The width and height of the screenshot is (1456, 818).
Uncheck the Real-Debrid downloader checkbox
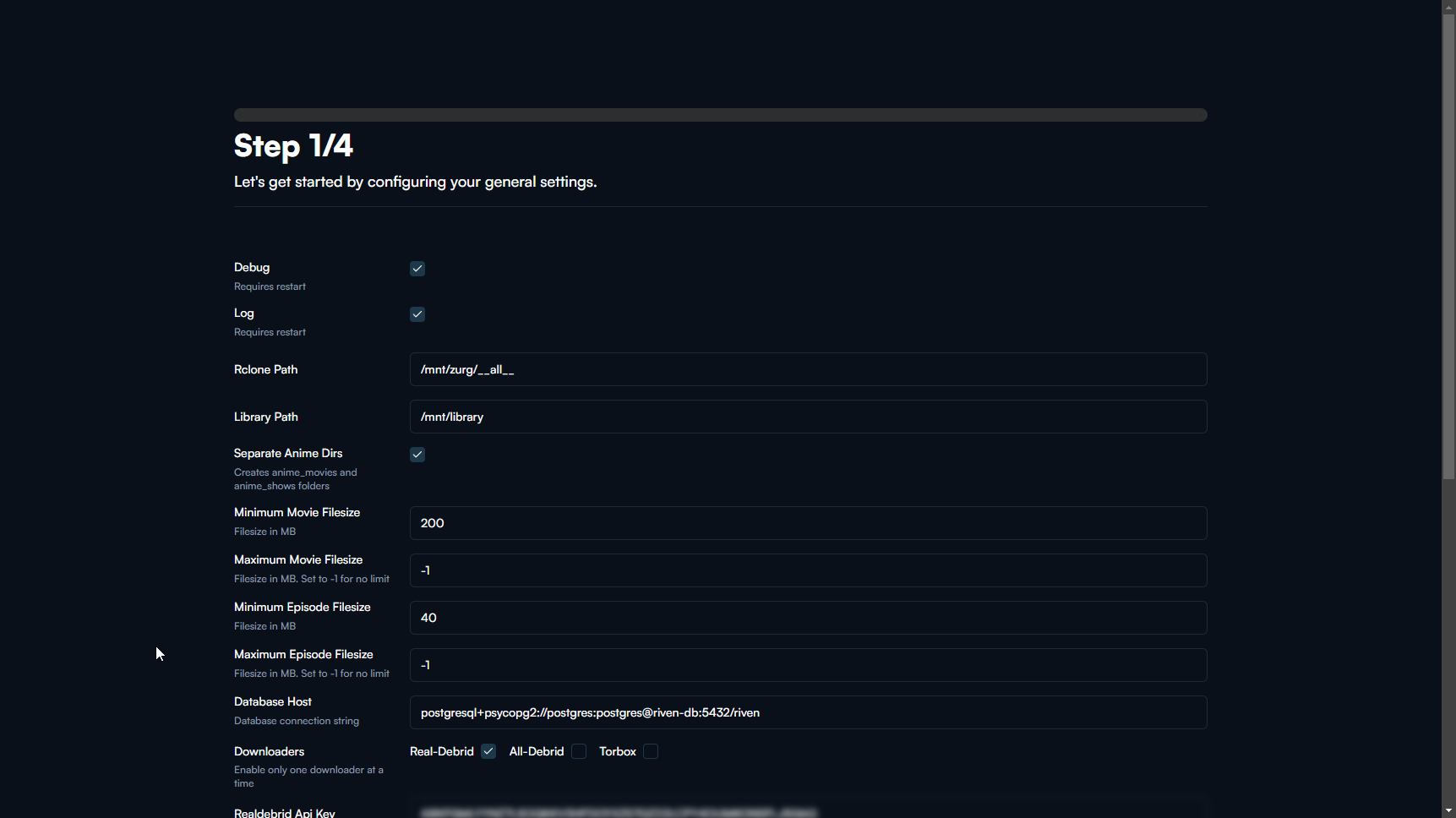[x=488, y=751]
